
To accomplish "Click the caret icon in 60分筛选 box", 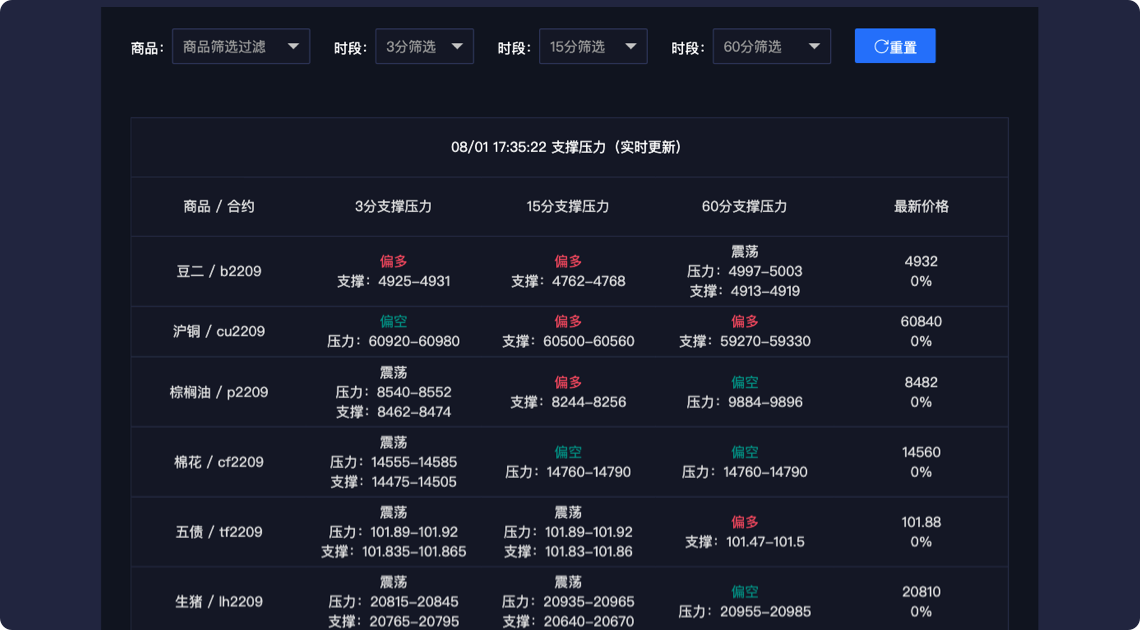I will [x=814, y=46].
